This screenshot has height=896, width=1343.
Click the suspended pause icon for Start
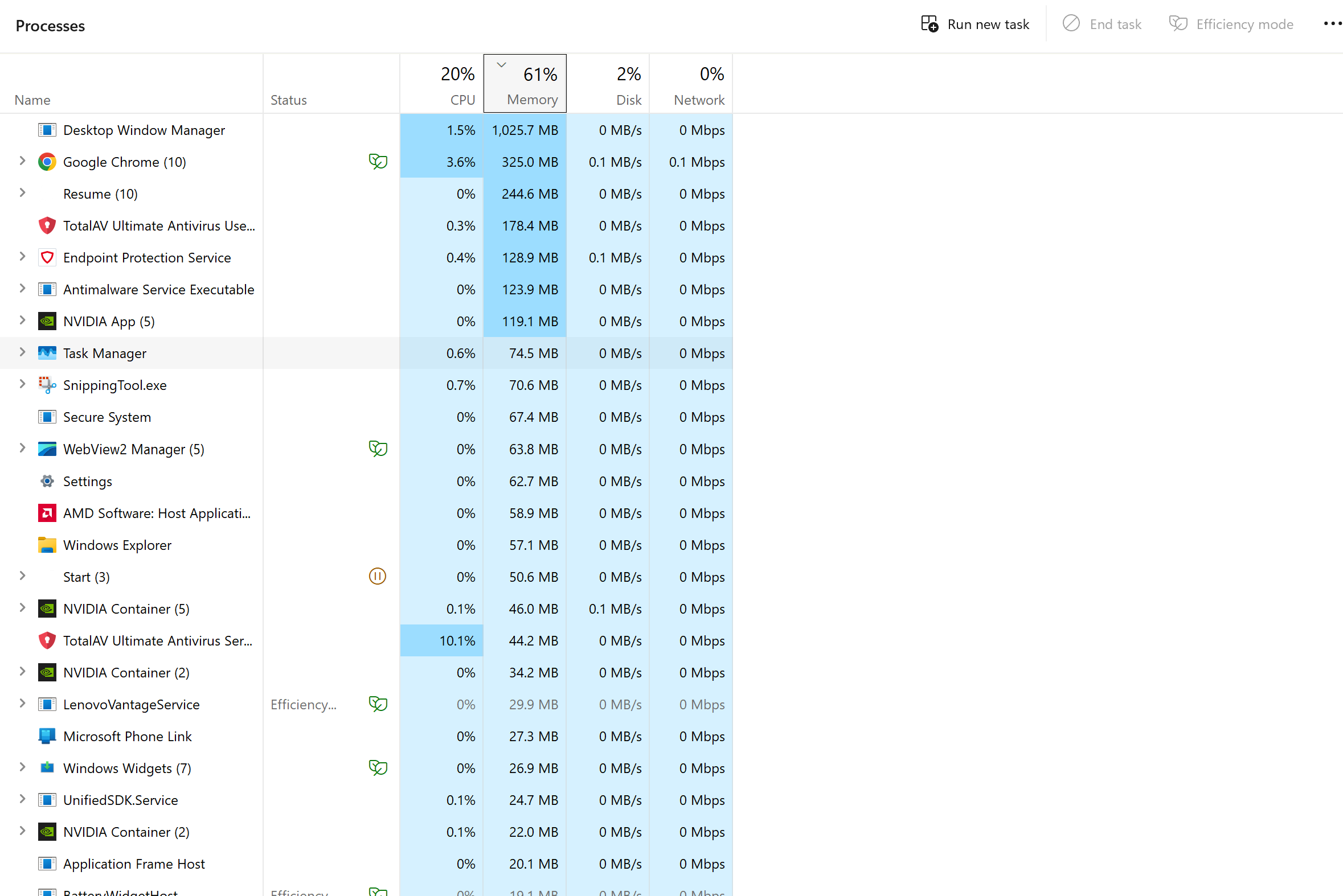(378, 577)
